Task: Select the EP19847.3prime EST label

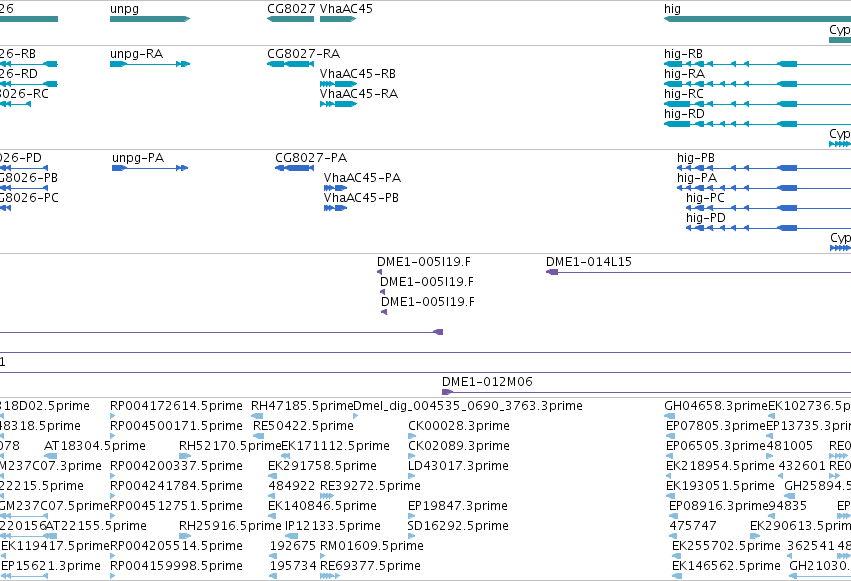Action: [x=458, y=506]
